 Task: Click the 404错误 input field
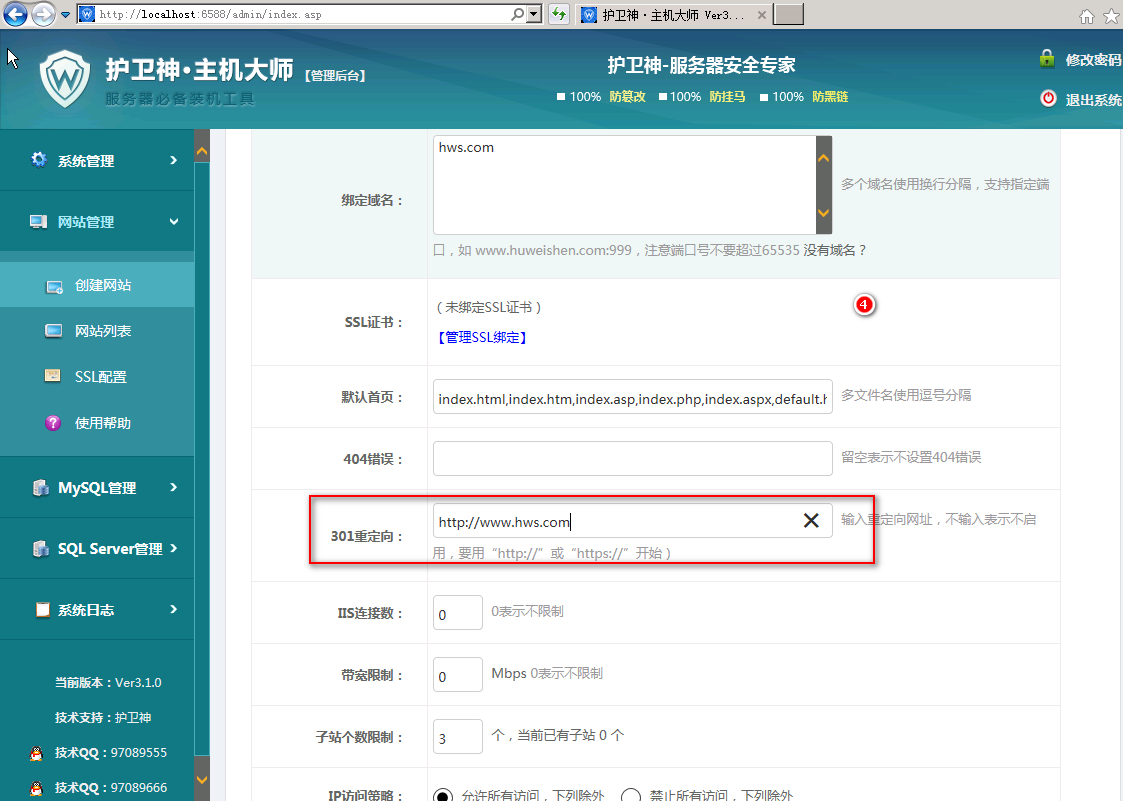(x=632, y=458)
